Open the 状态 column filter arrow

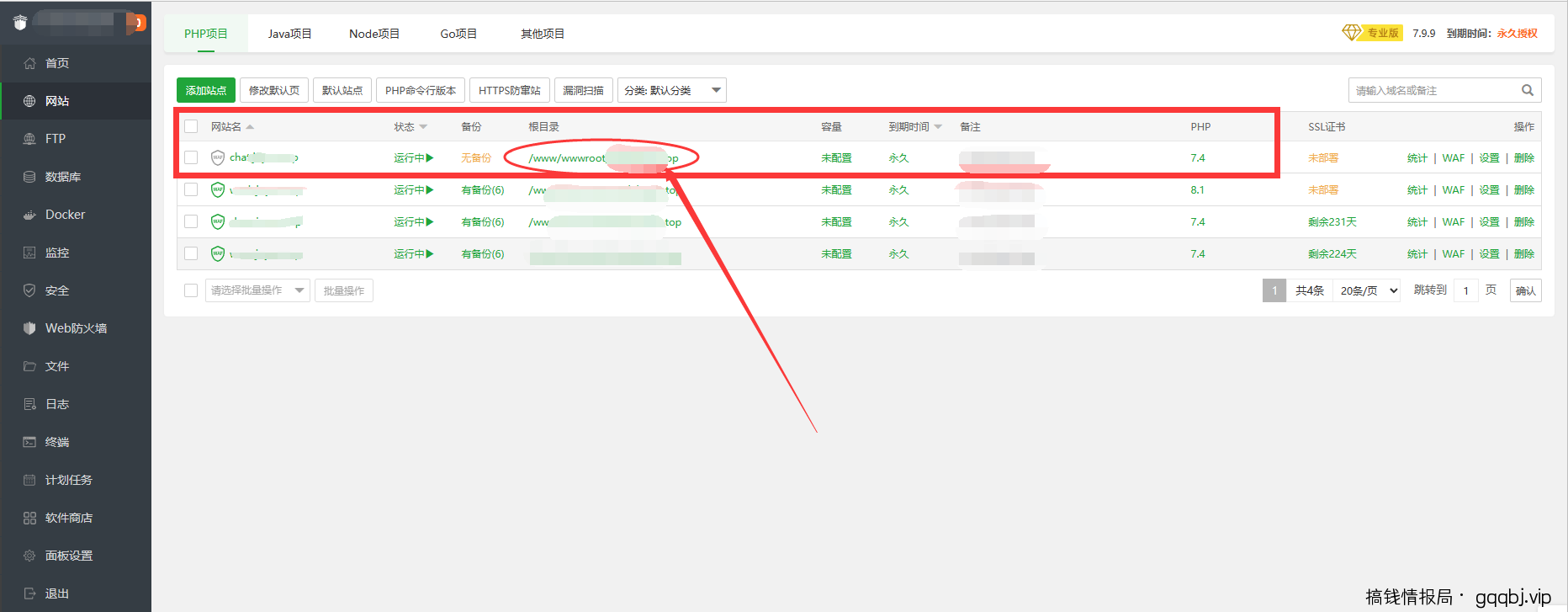[423, 126]
